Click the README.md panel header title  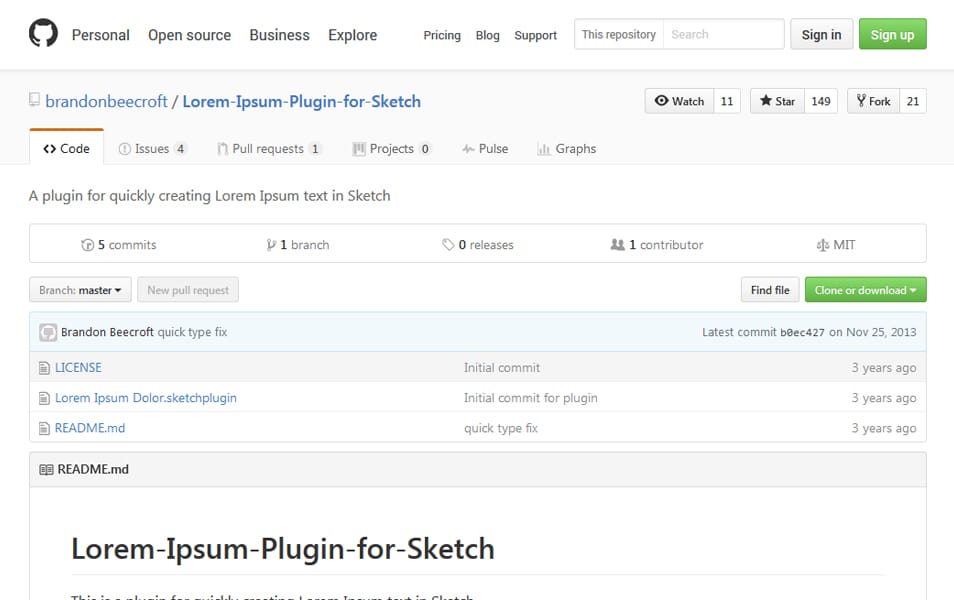click(x=92, y=469)
